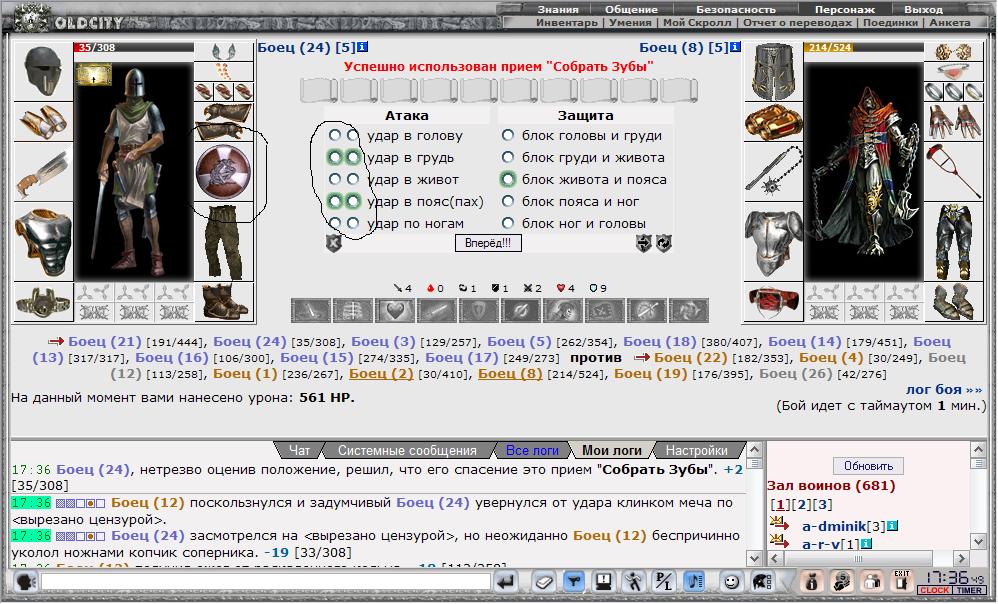Open the Настройки tab
Screen dimensions: 998x604
(696, 451)
